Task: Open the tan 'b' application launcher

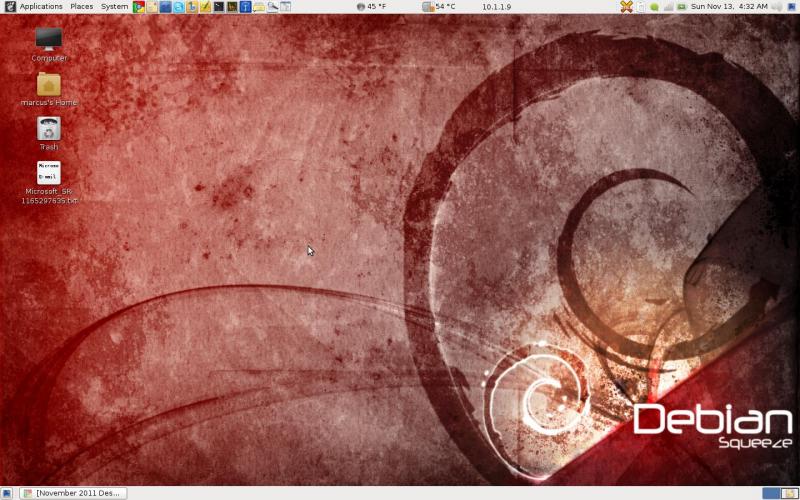Action: coord(192,7)
